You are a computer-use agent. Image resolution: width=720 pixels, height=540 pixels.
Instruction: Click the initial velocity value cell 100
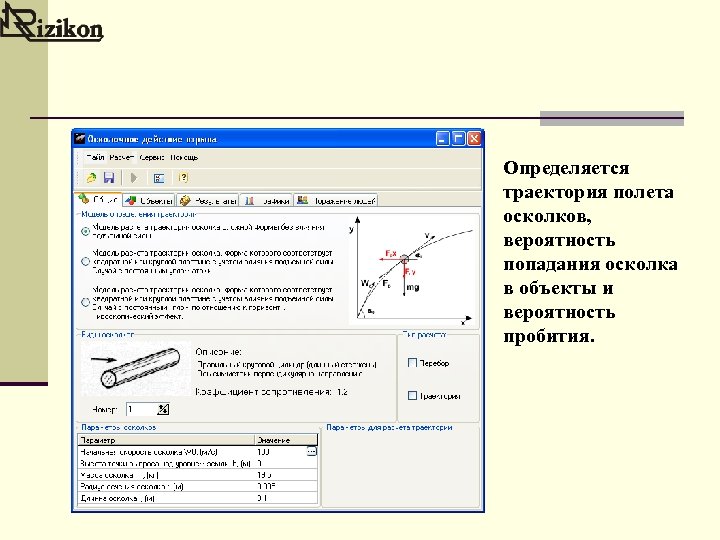tap(280, 452)
